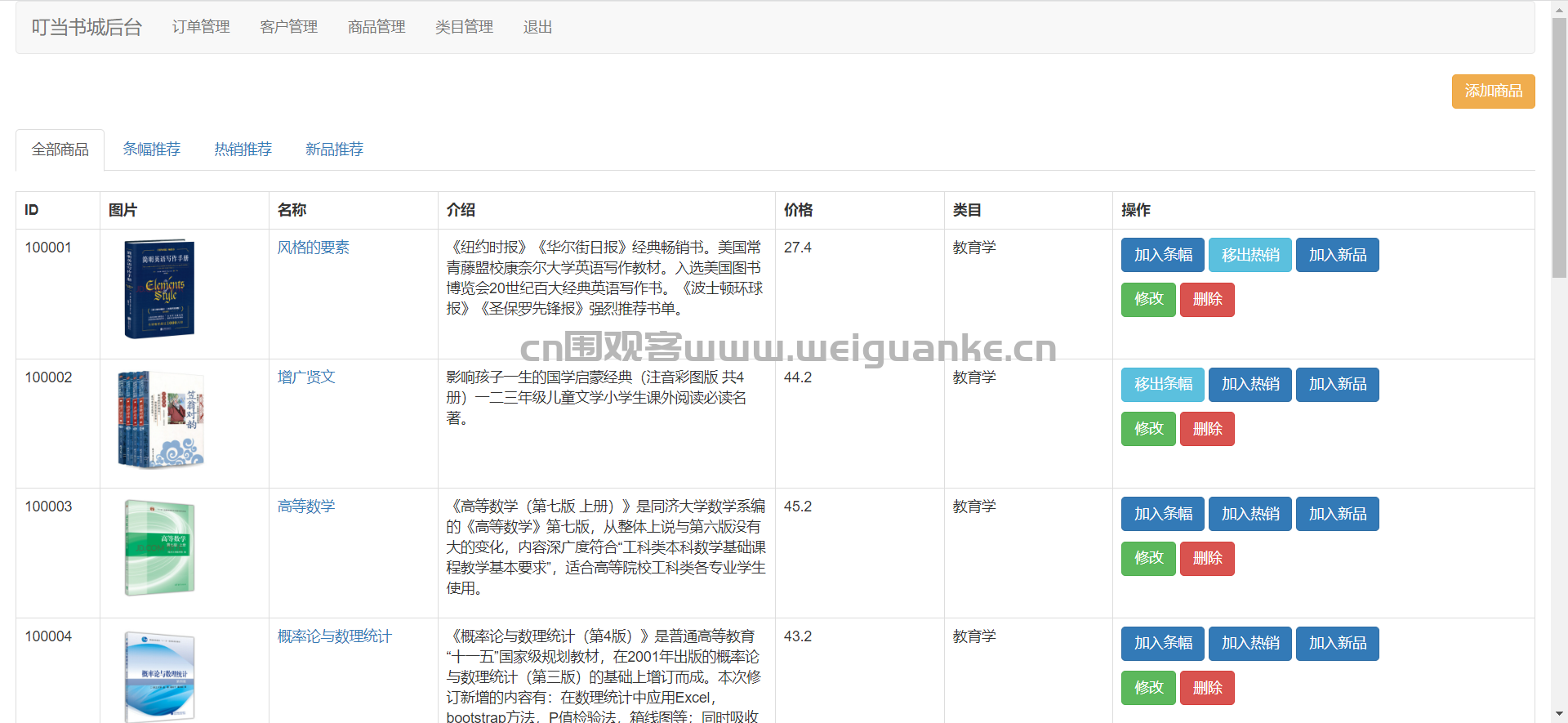Open the 概率论与数理统计 product link
The image size is (1568, 723).
coord(335,636)
